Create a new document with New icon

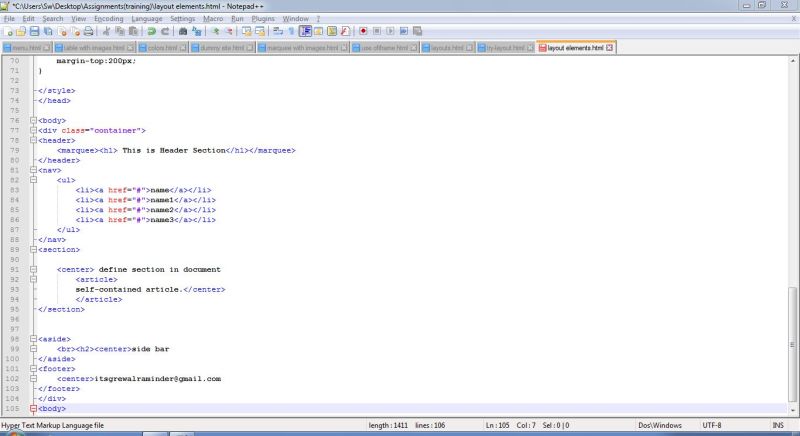point(8,32)
